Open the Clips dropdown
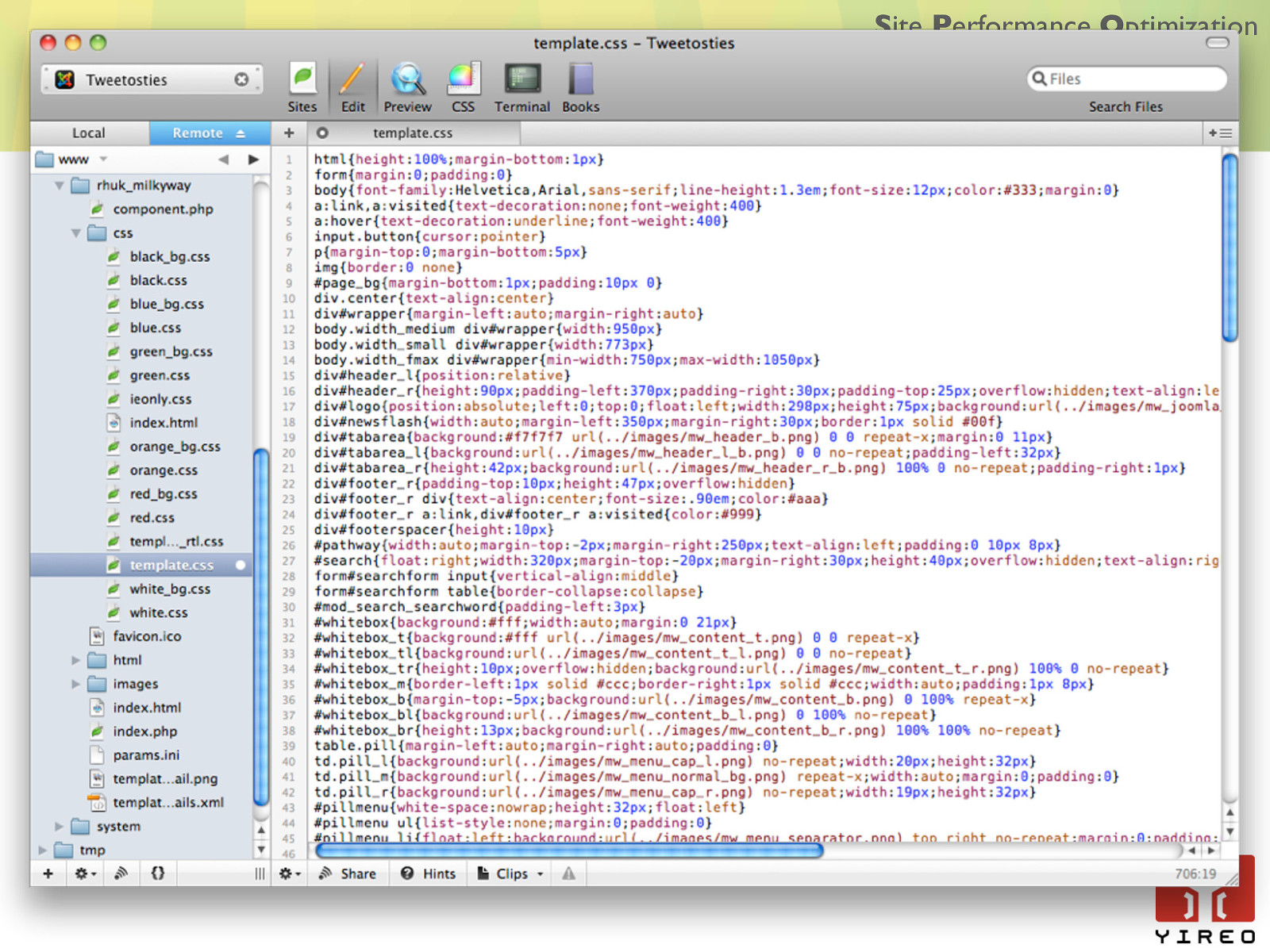The width and height of the screenshot is (1270, 952). tap(510, 873)
